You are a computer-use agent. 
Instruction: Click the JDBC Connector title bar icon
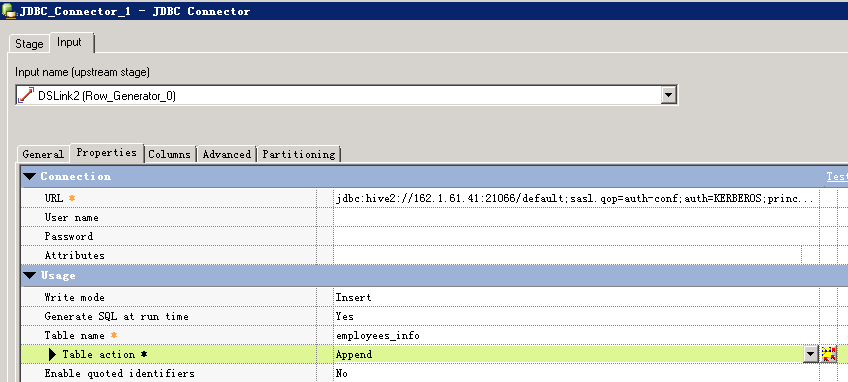pos(9,10)
